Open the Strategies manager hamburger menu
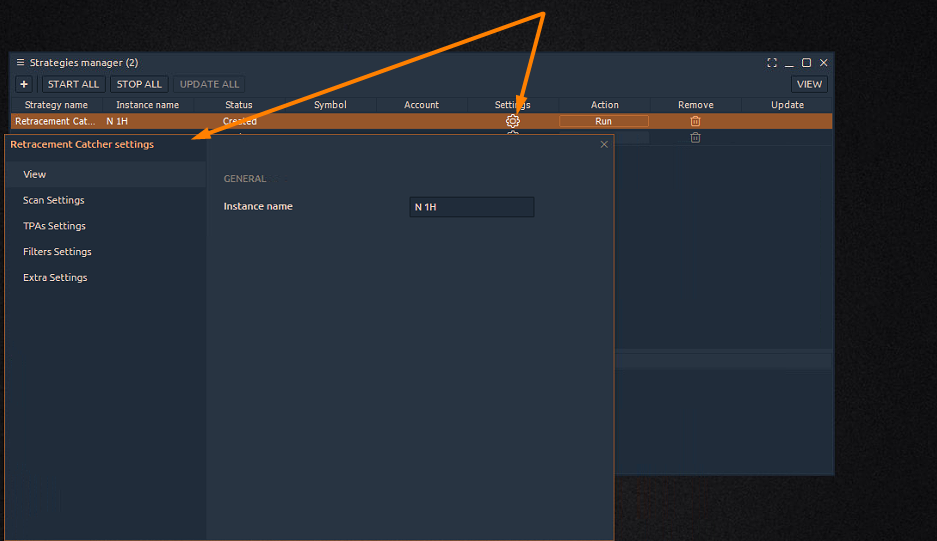 click(20, 63)
